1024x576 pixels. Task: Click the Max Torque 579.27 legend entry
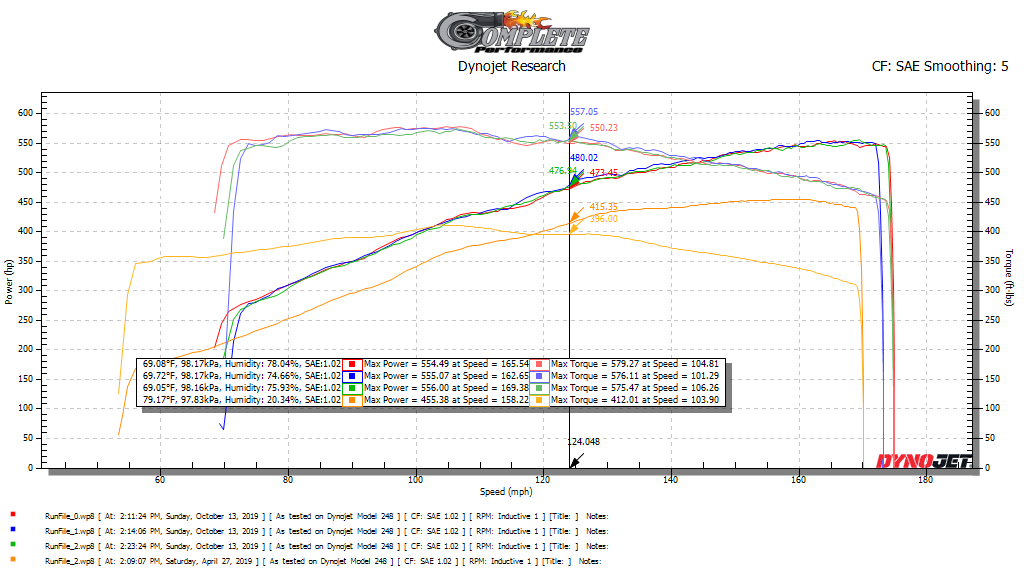(634, 364)
